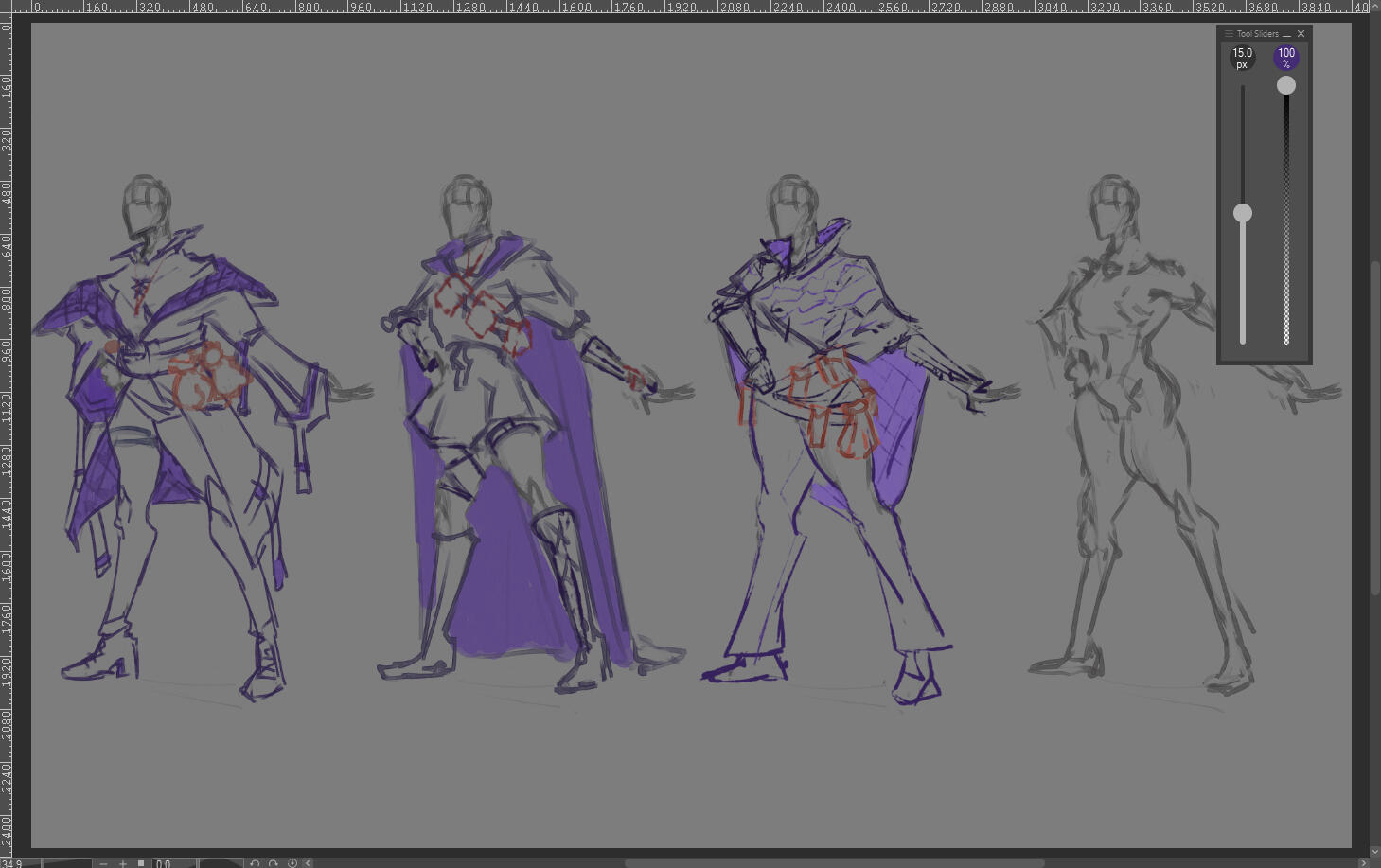This screenshot has height=868, width=1381.
Task: Click the horizontal scrollbar thumb
Action: pos(834,862)
